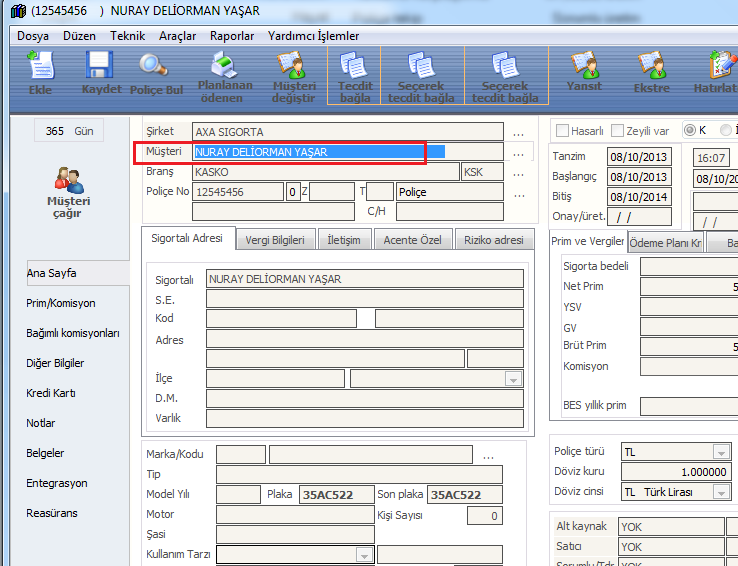The image size is (738, 566).
Task: Expand the Kullanım Tarzı dropdown
Action: click(363, 554)
